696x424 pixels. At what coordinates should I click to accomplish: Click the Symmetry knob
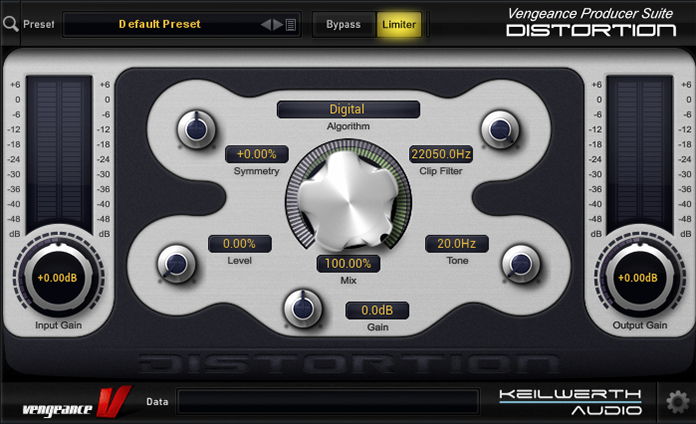pyautogui.click(x=194, y=128)
